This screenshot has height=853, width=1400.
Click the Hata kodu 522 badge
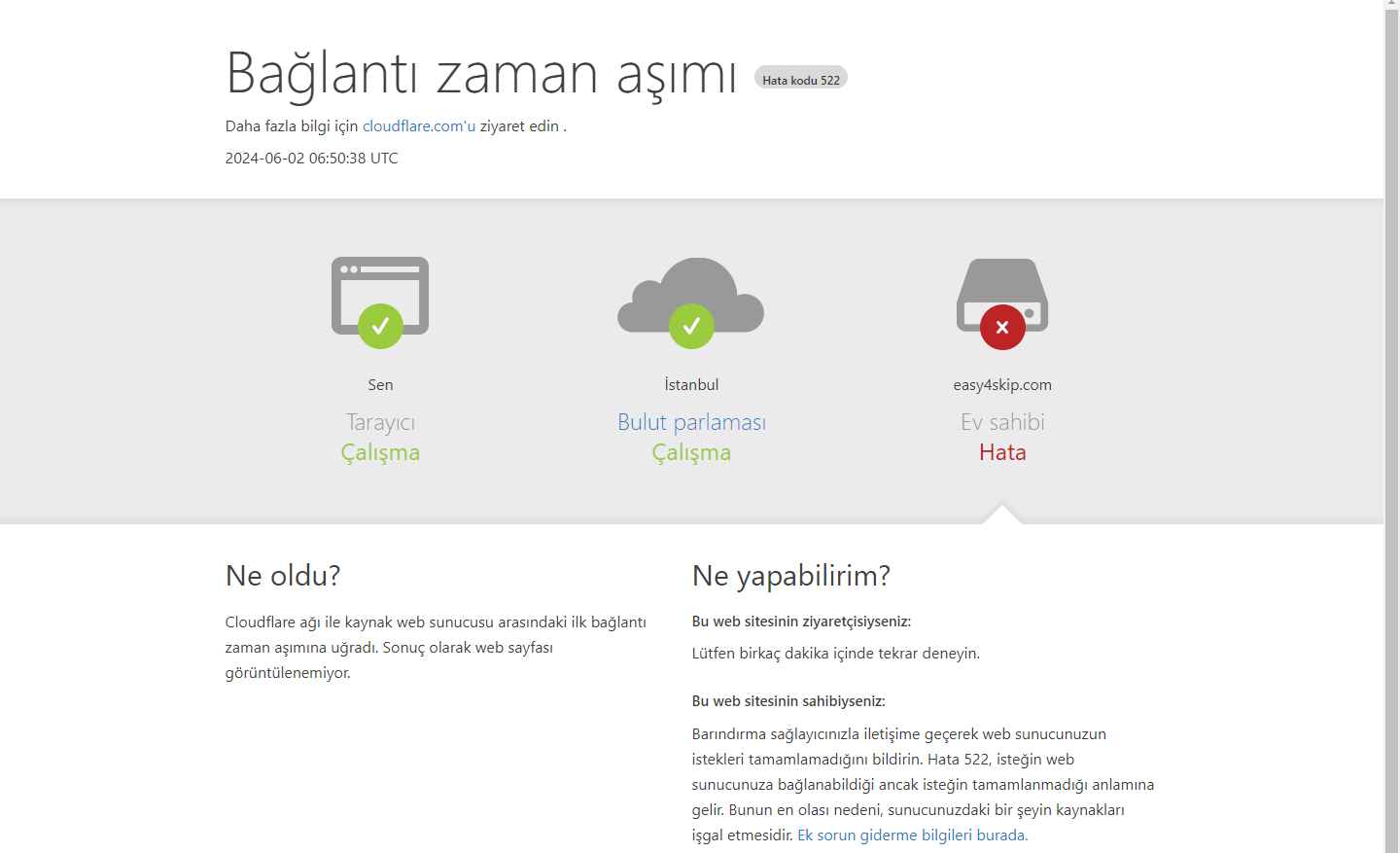pyautogui.click(x=801, y=78)
